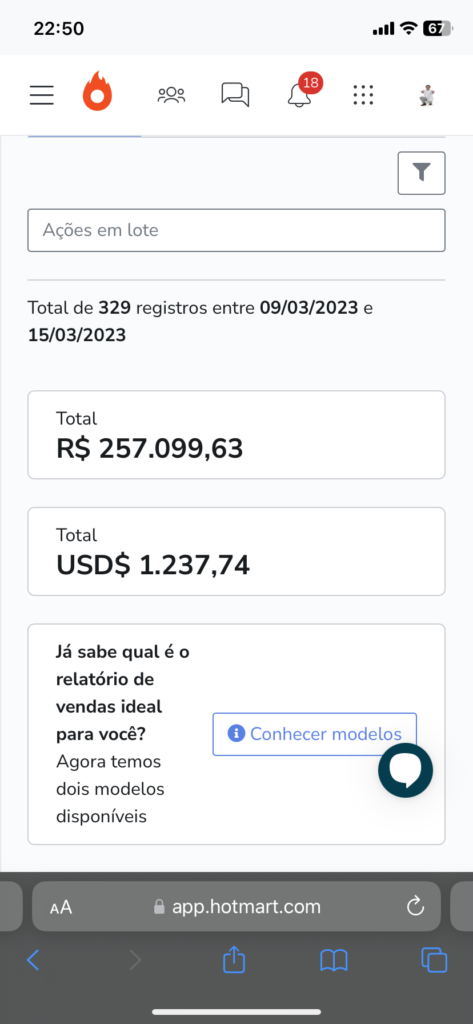Open the filter funnel button
The height and width of the screenshot is (1024, 473).
pyautogui.click(x=421, y=173)
